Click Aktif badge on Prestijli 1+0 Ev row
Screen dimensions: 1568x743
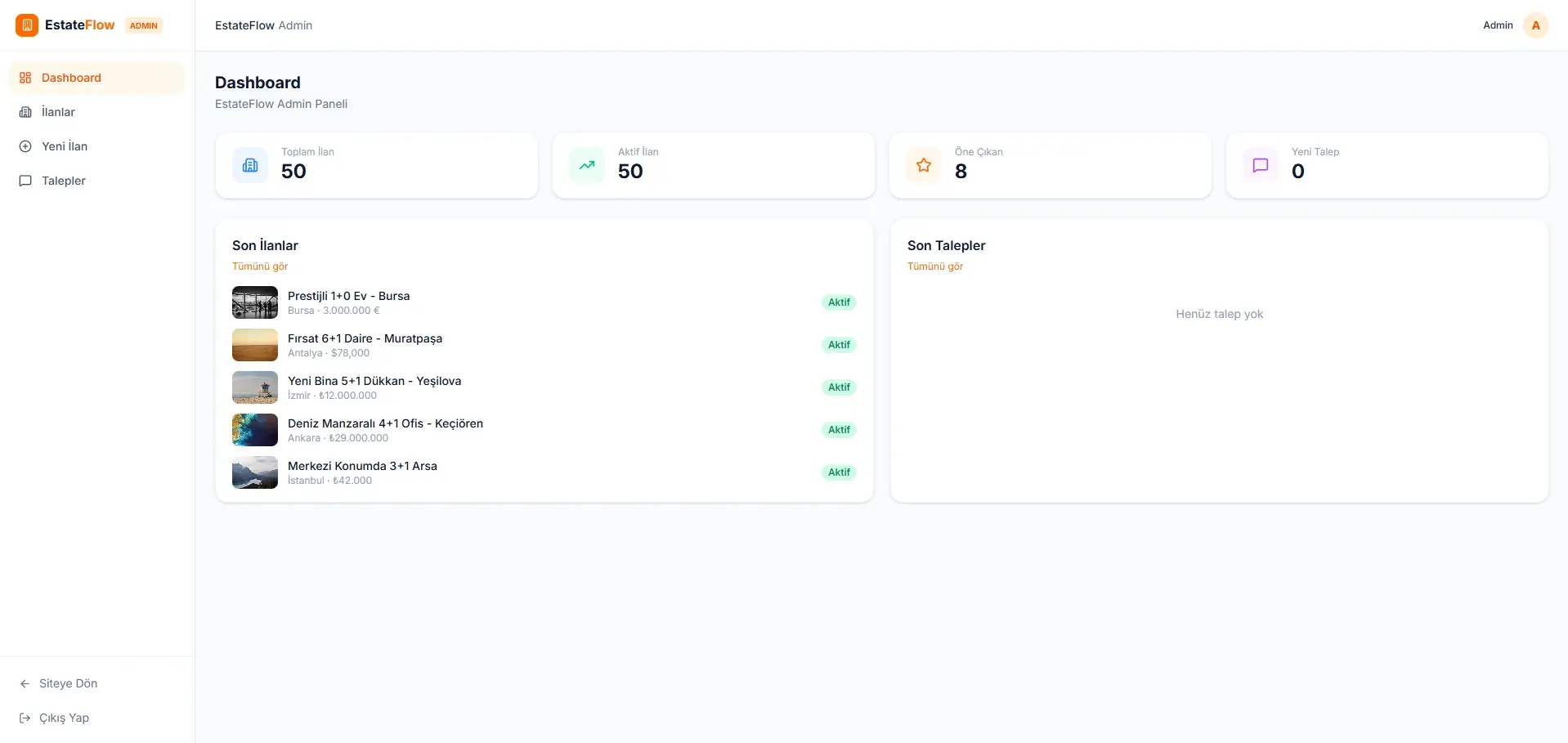839,302
